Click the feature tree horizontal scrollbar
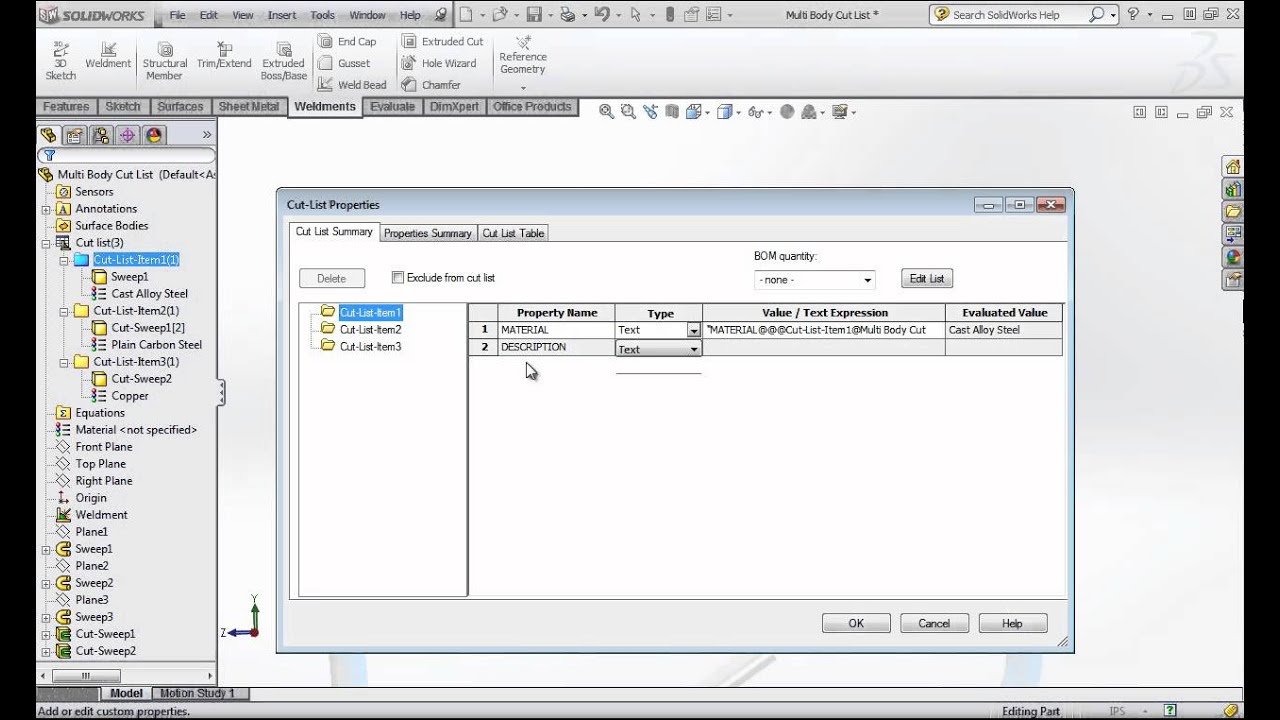The image size is (1280, 720). click(x=125, y=676)
